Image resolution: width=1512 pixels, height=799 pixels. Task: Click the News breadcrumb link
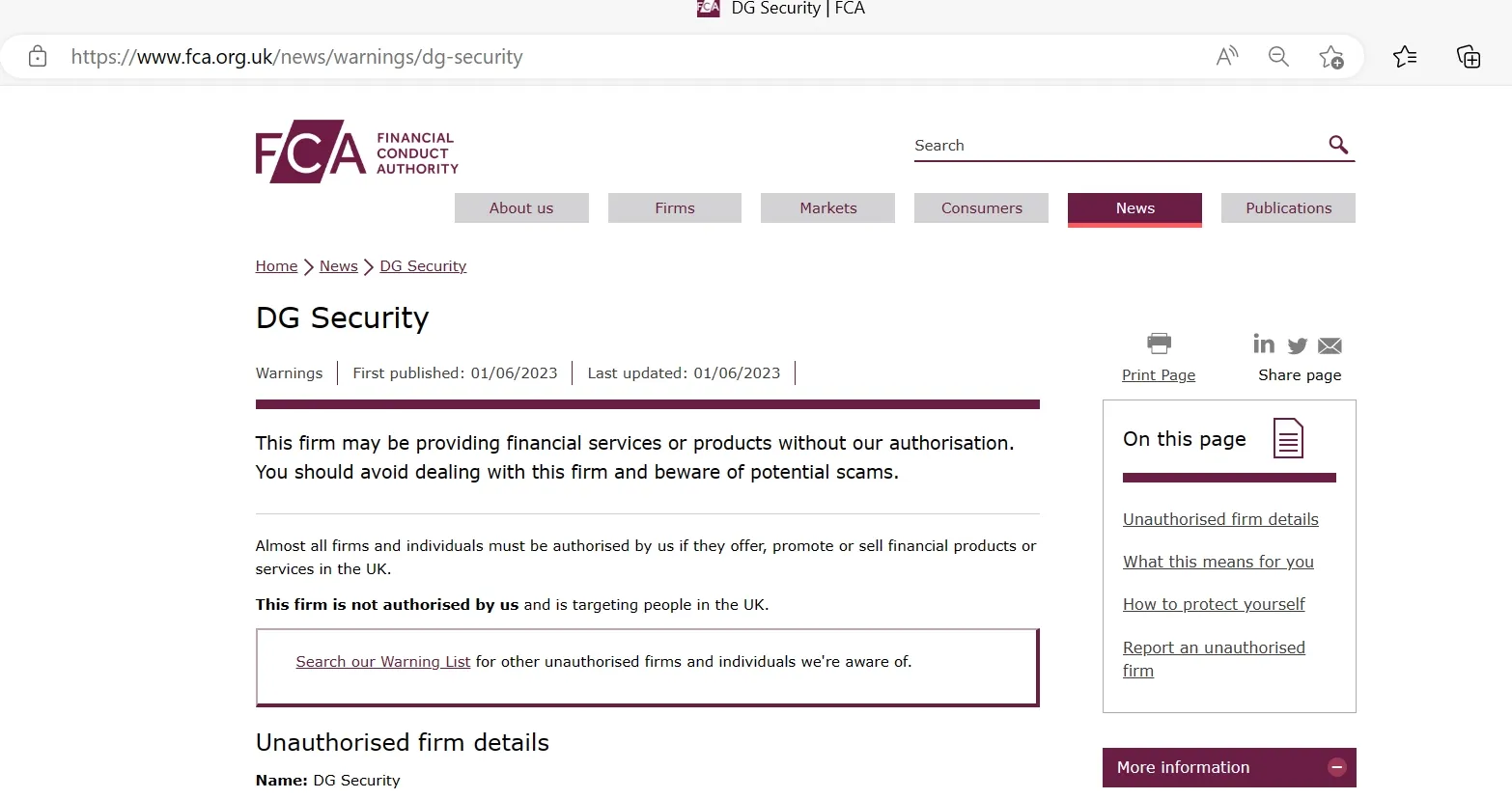(338, 266)
